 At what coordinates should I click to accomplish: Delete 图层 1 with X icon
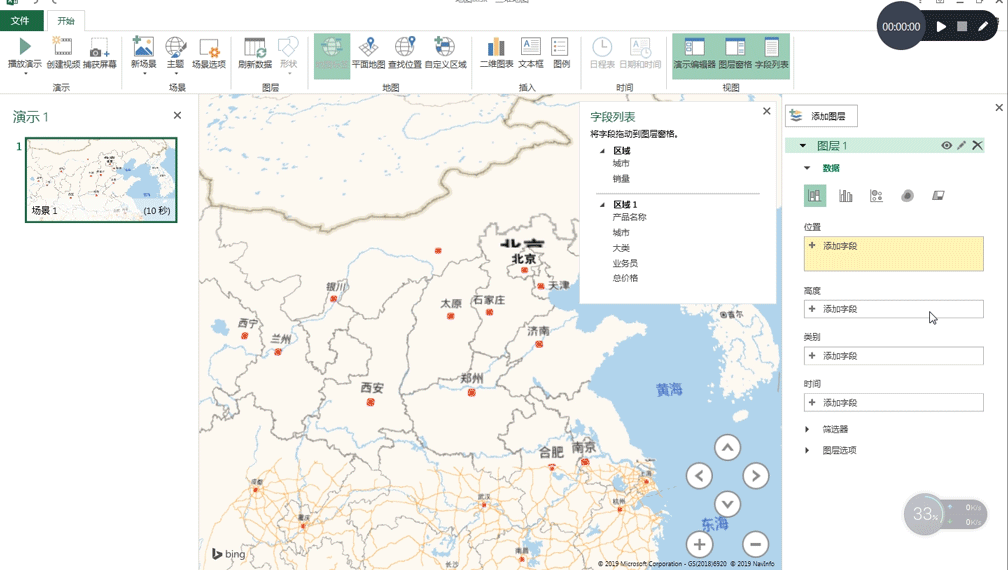pyautogui.click(x=977, y=145)
